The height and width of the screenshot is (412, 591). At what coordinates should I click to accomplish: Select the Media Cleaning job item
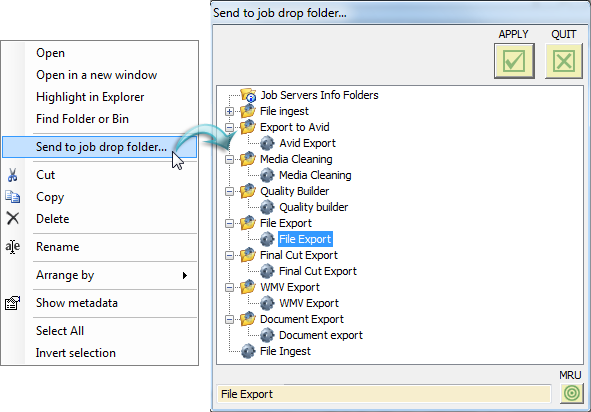tap(315, 175)
